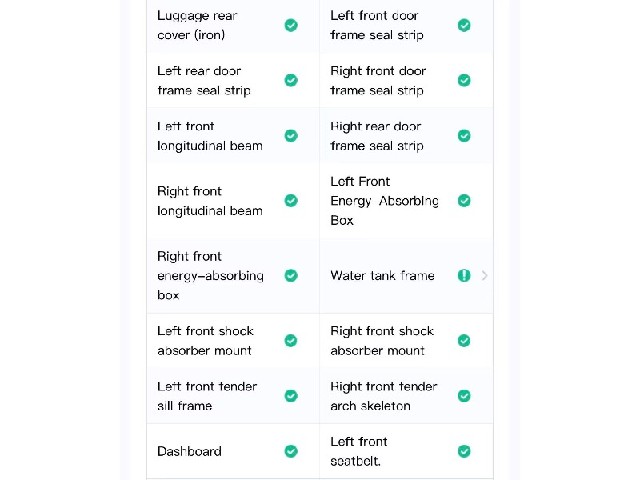
Task: Select Right rear door frame seal strip checkmark
Action: tap(464, 136)
